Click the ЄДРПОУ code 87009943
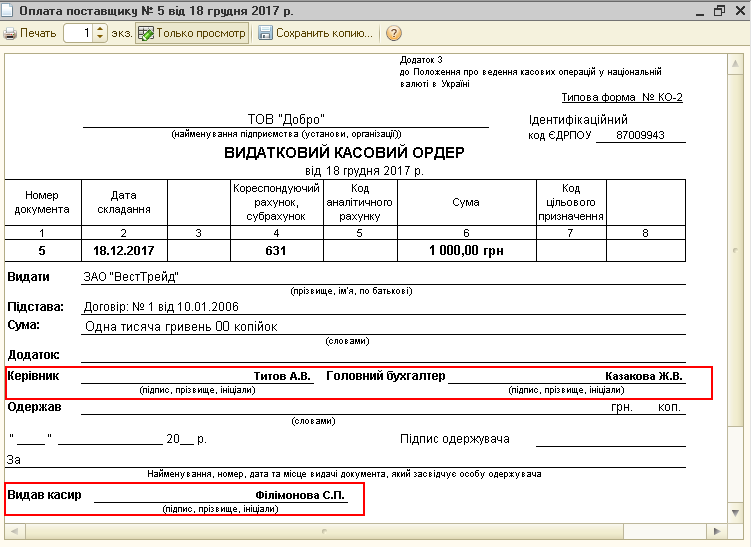 [640, 135]
